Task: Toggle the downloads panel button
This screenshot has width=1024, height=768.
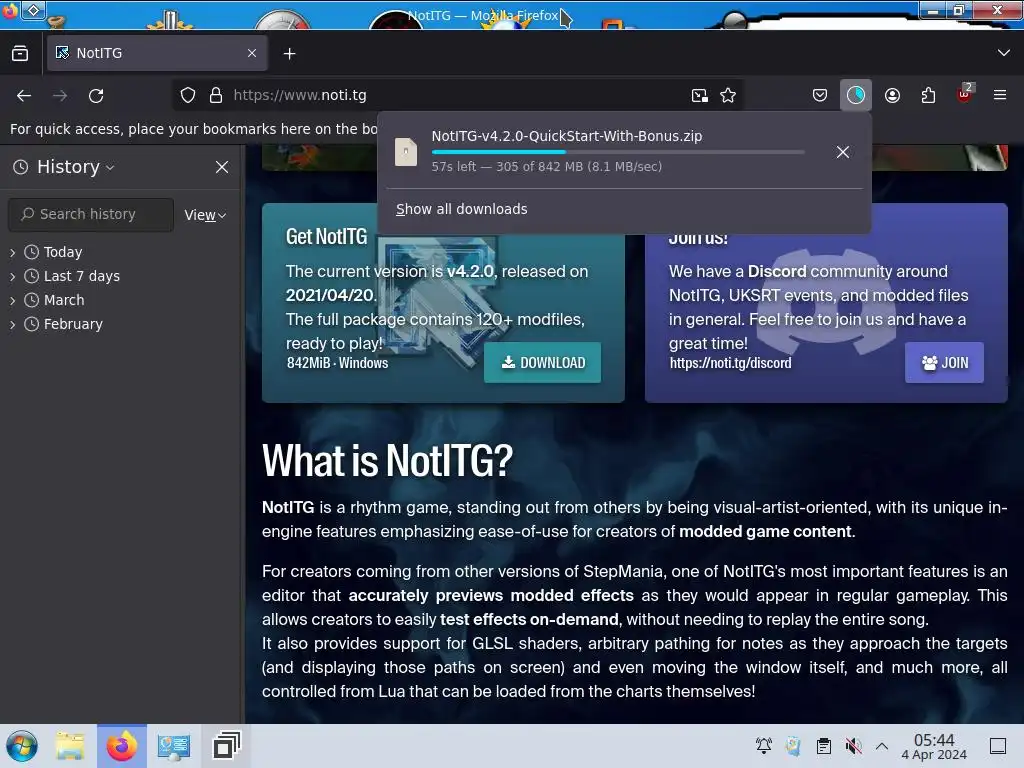Action: pyautogui.click(x=856, y=95)
